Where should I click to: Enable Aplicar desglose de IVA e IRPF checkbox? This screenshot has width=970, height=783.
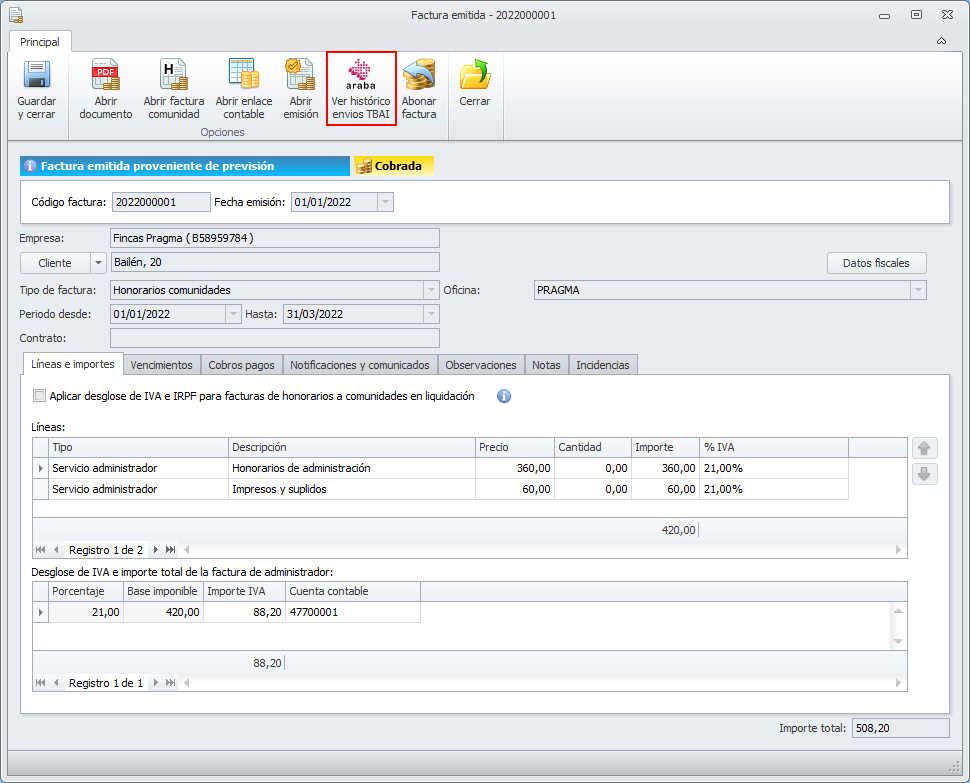40,396
